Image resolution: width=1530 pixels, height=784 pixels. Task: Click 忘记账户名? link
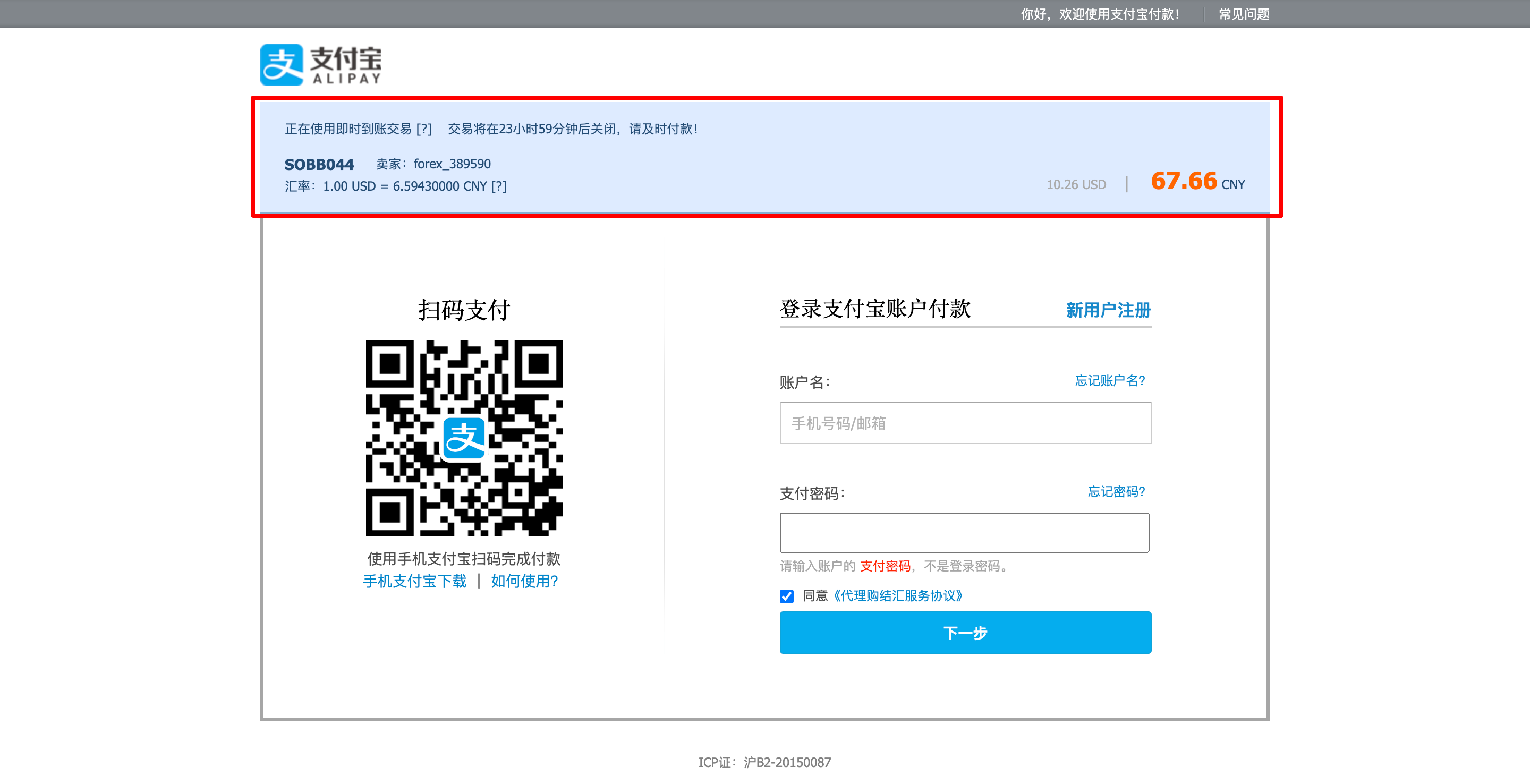[1109, 380]
